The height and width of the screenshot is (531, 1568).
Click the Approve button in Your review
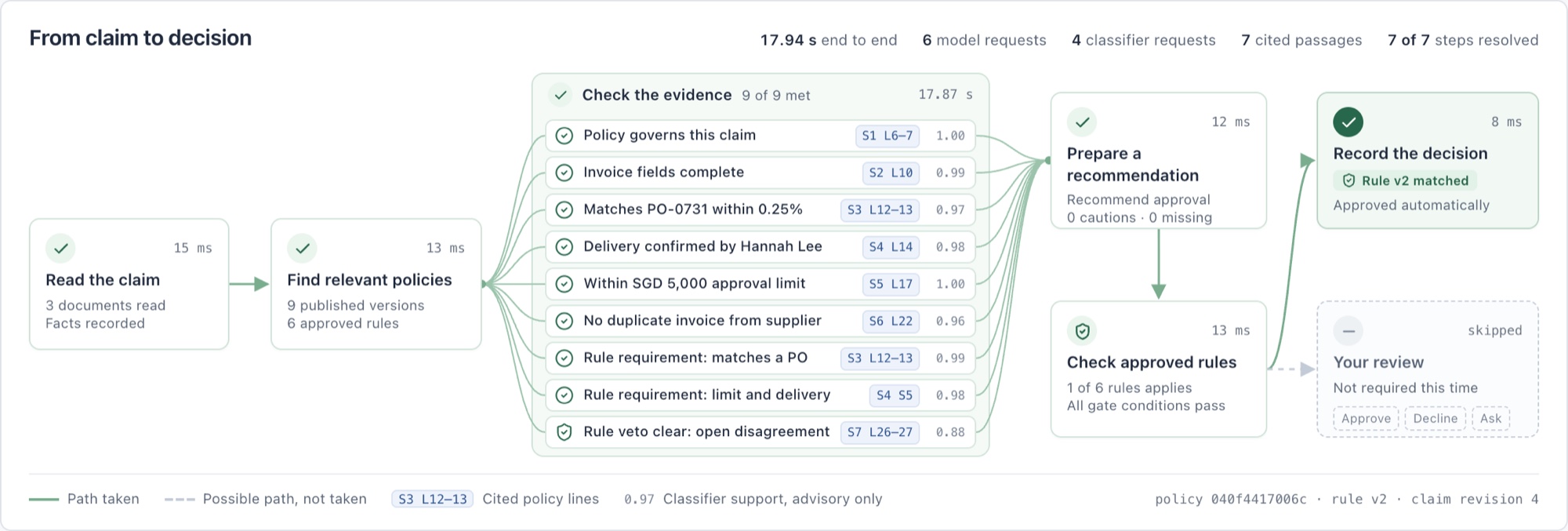tap(1366, 419)
